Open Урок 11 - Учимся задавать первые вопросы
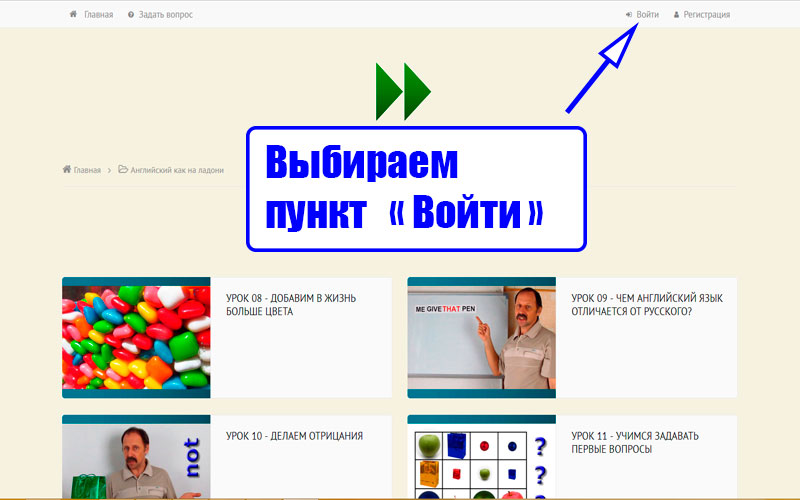The image size is (800, 500). pos(635,442)
